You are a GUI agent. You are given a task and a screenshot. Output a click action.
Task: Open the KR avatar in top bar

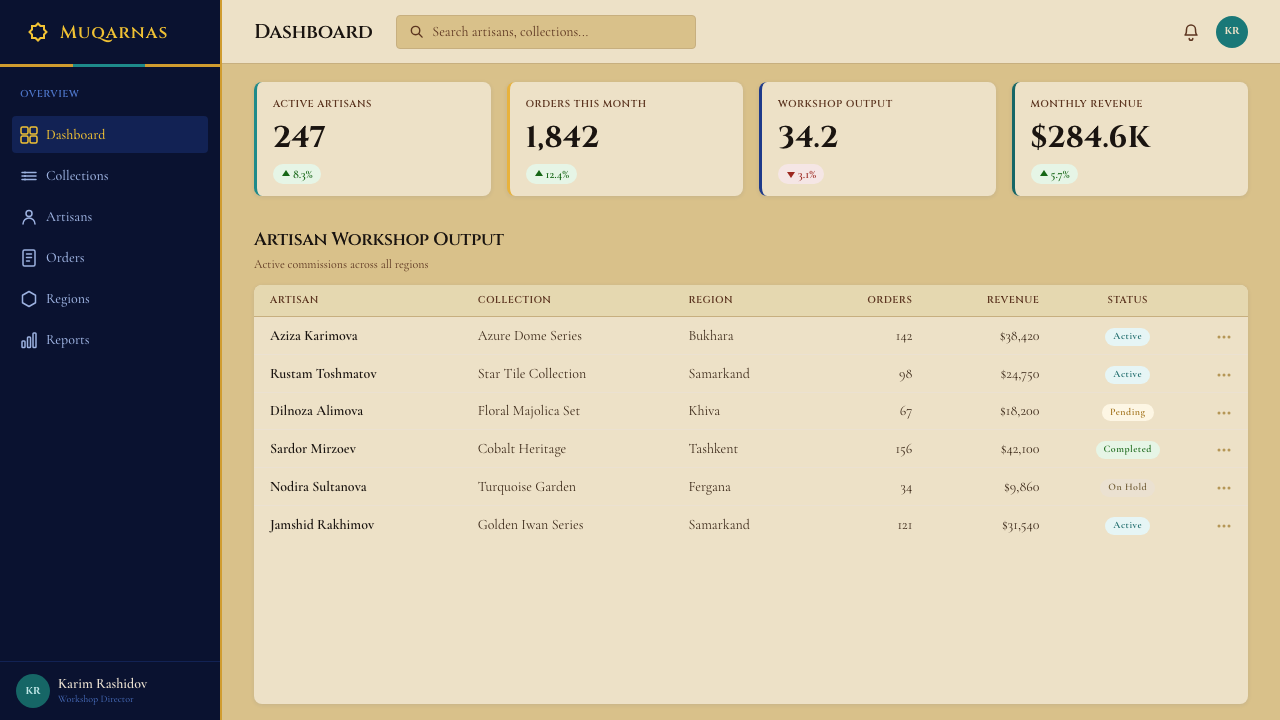pyautogui.click(x=1232, y=32)
